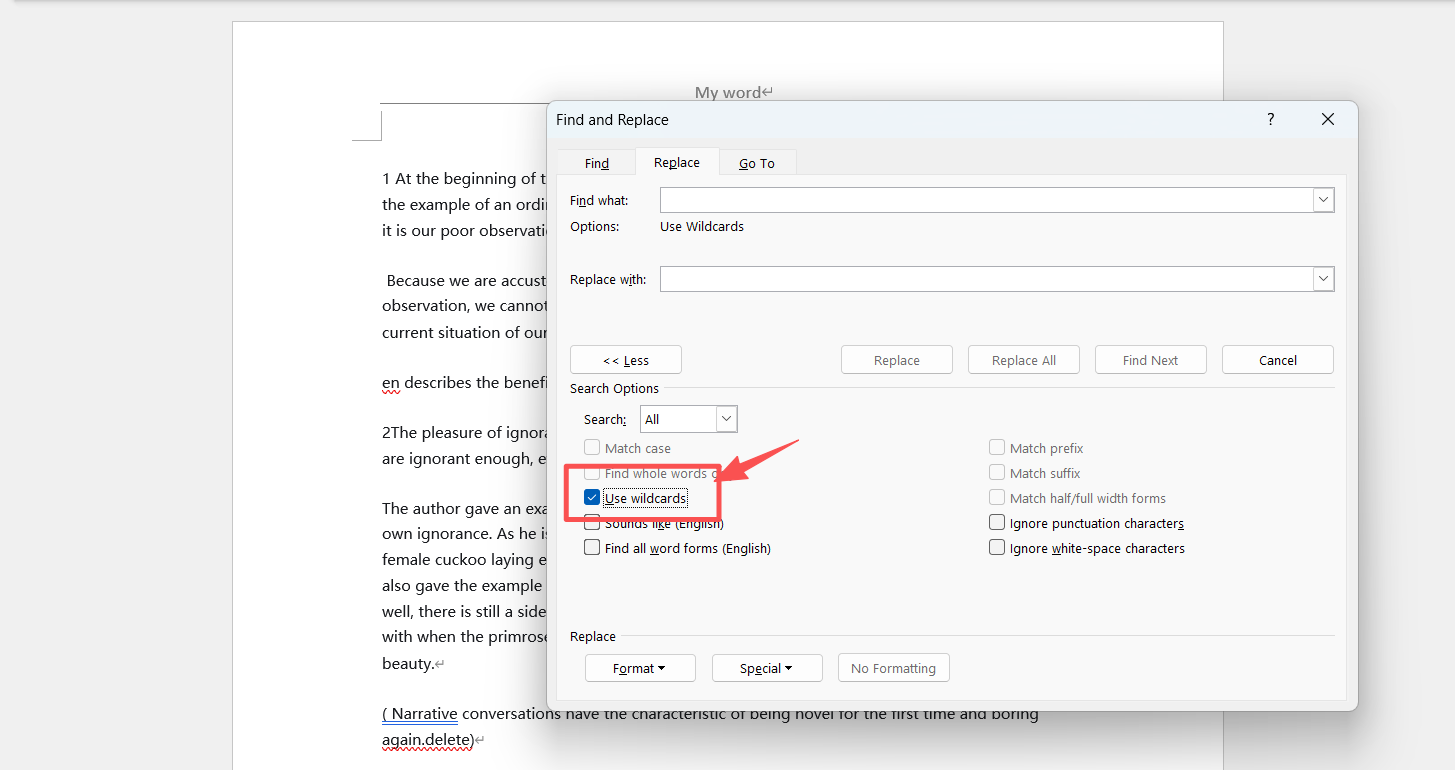Focus the Replace with text field
1455x770 pixels.
coord(986,279)
